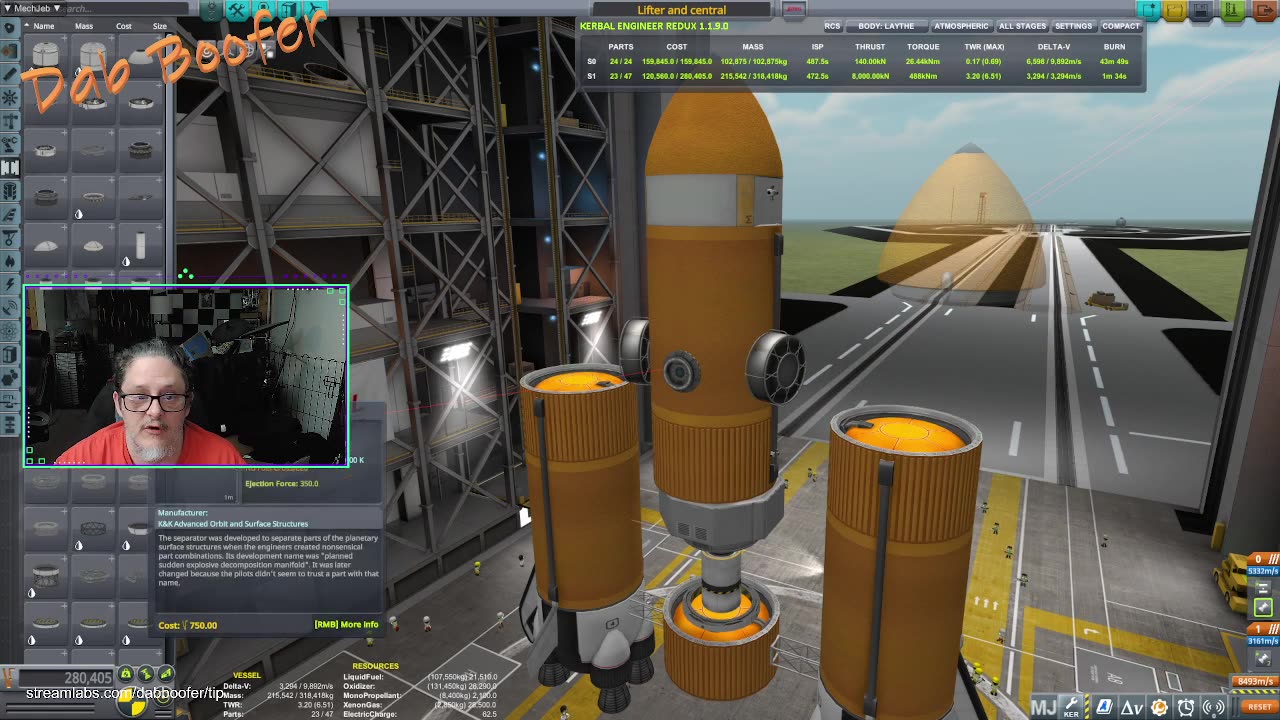Select stage 1 header in staging stack
The width and height of the screenshot is (1280, 720).
tap(1262, 627)
